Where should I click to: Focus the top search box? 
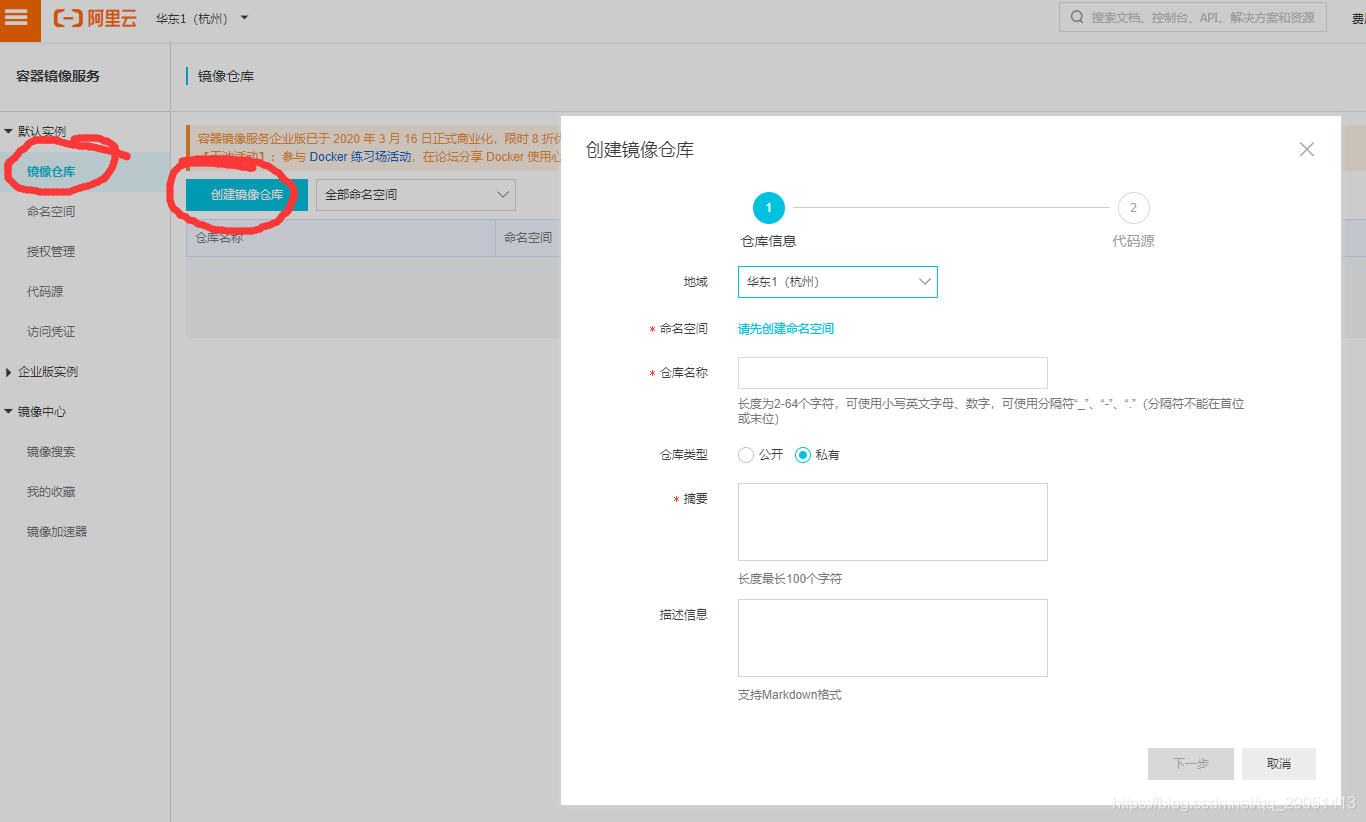point(1193,18)
